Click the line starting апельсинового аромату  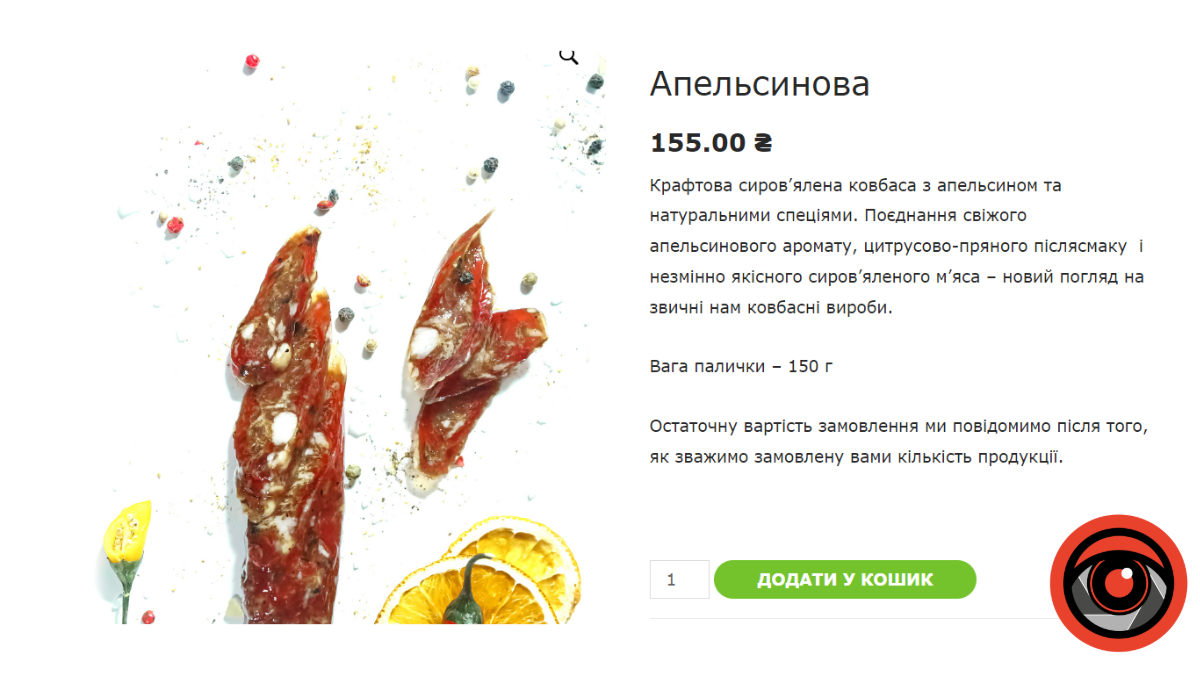(896, 246)
